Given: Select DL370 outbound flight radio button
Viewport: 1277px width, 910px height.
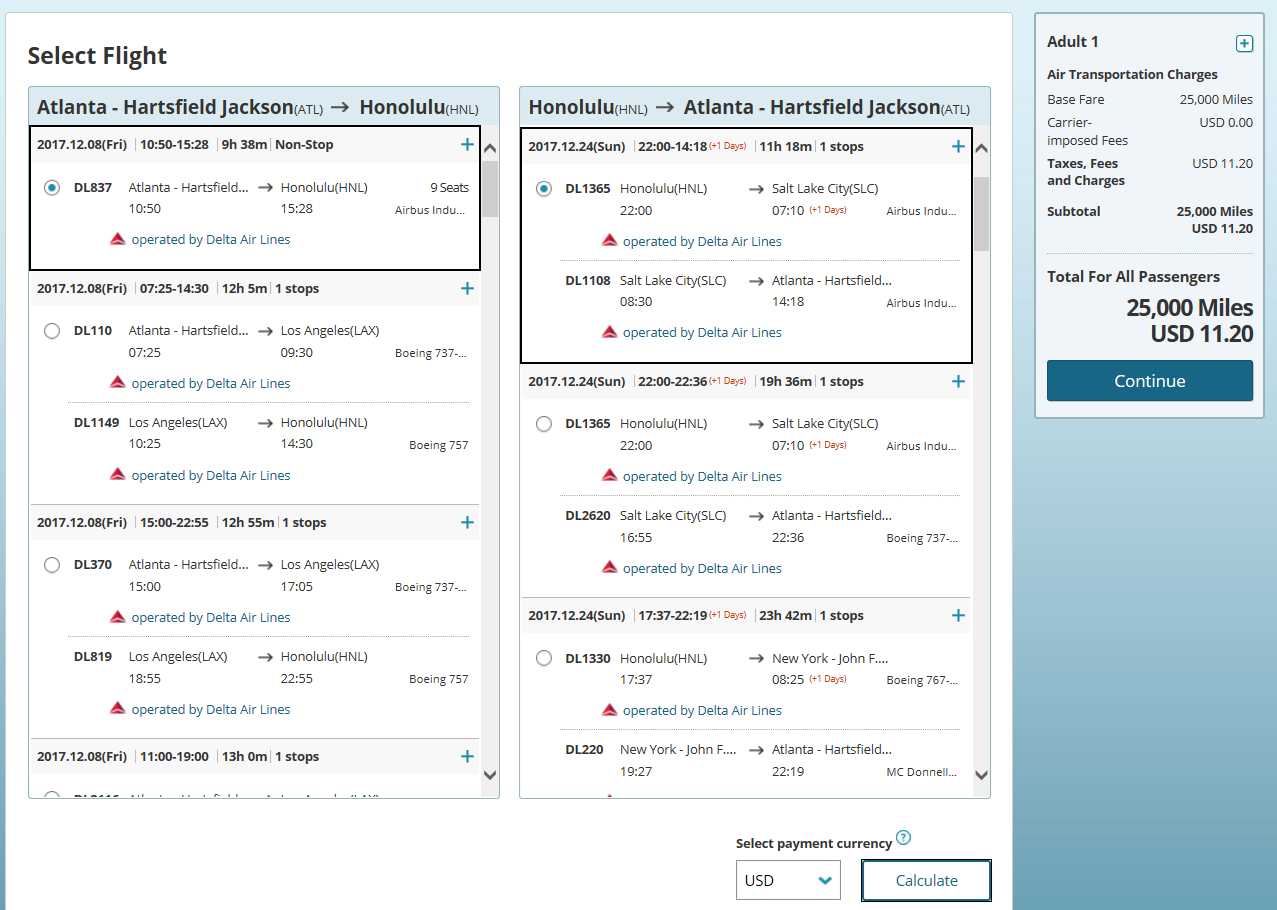Looking at the screenshot, I should tap(52, 565).
